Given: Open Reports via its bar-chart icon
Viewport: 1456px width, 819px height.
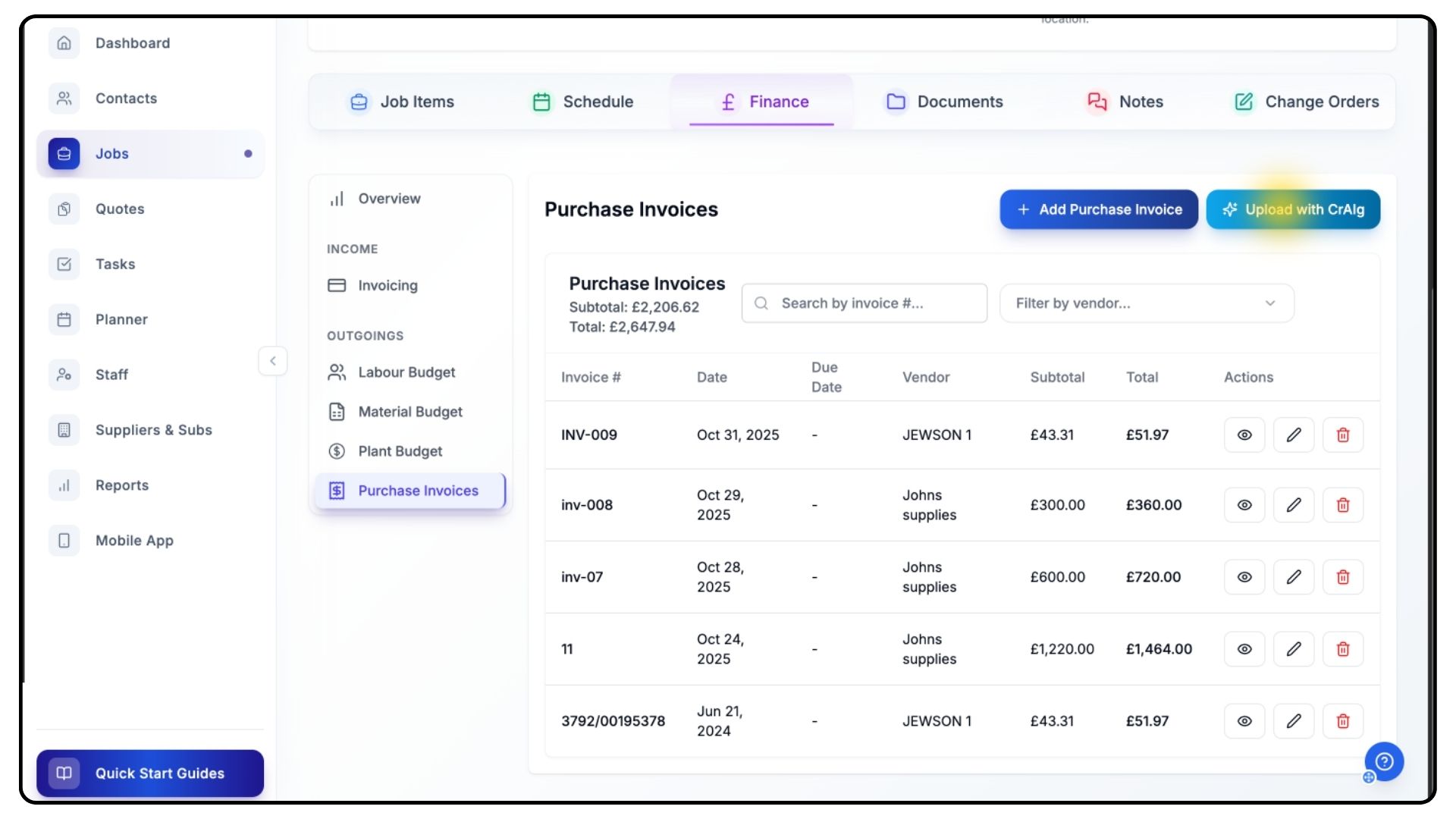Looking at the screenshot, I should [64, 485].
